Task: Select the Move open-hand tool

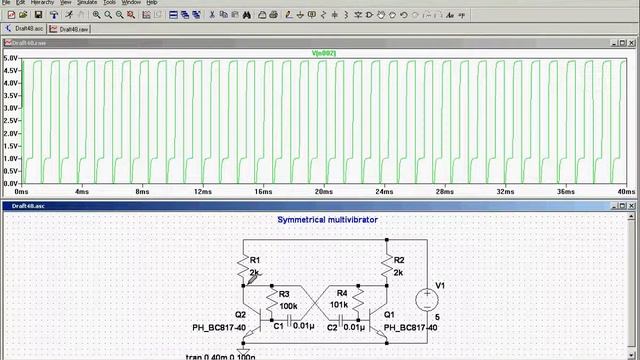Action: pos(381,15)
